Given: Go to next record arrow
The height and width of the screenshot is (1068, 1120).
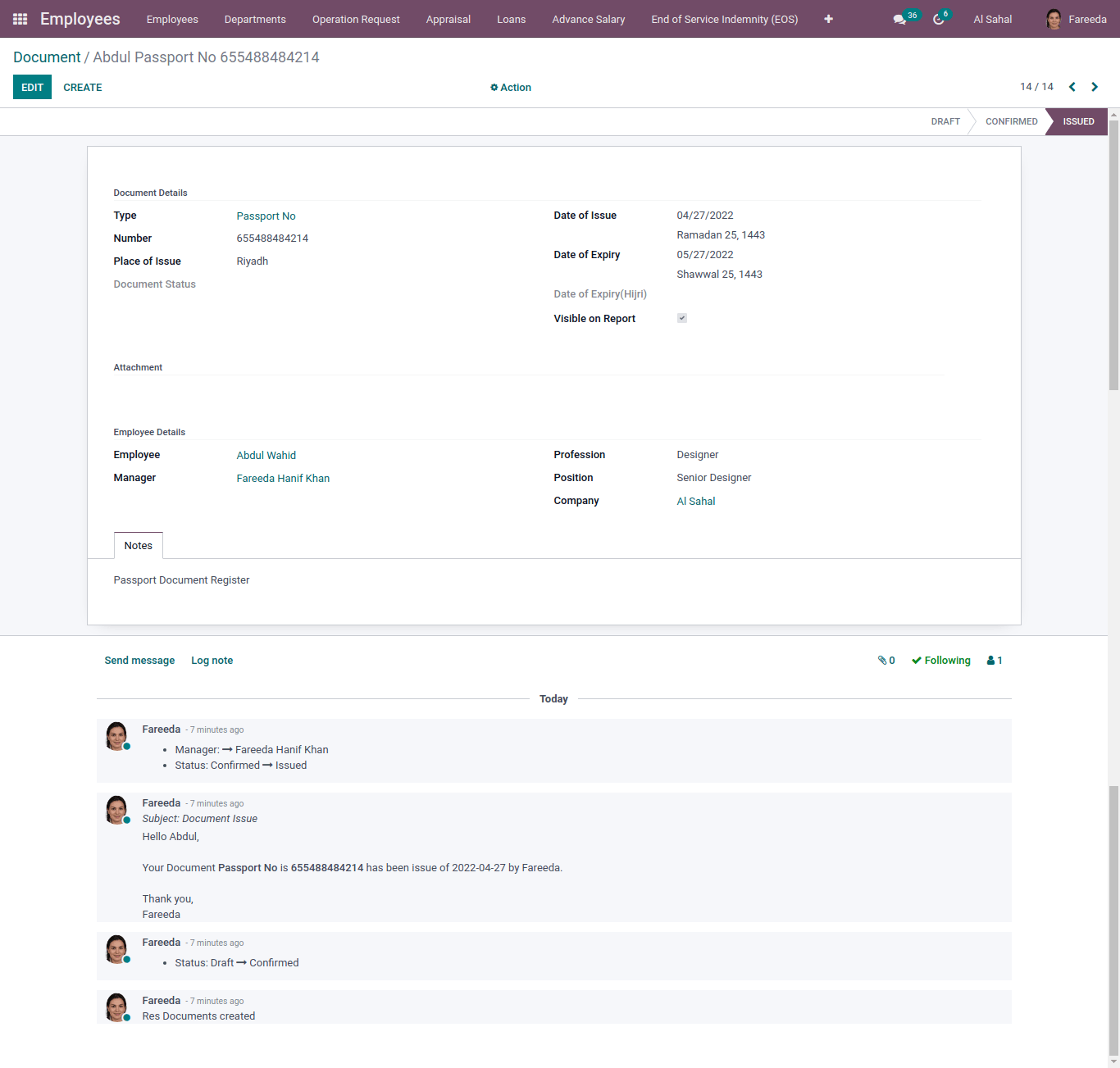Looking at the screenshot, I should 1095,87.
